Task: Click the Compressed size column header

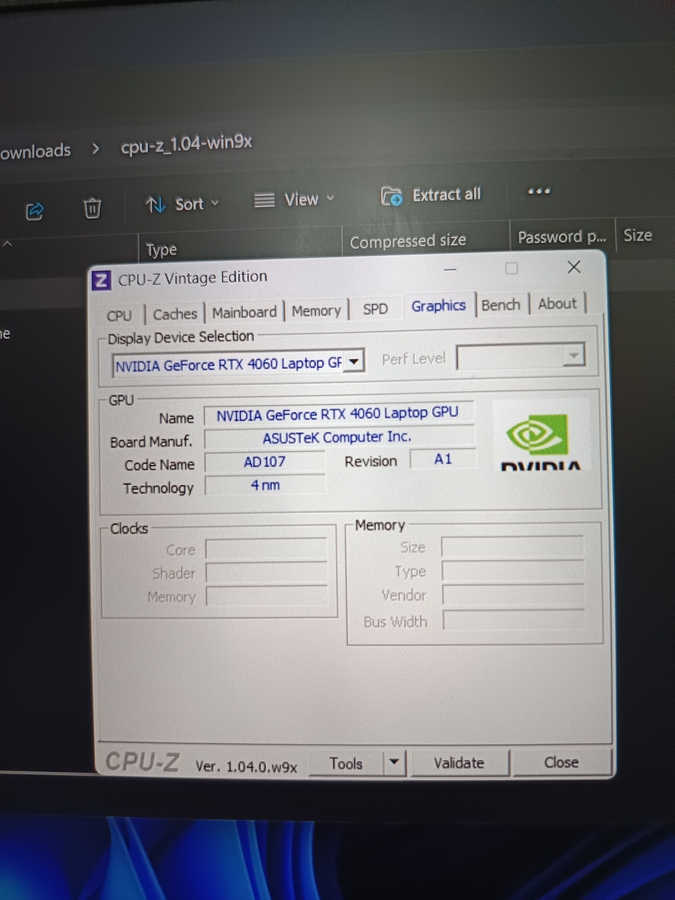Action: [408, 241]
